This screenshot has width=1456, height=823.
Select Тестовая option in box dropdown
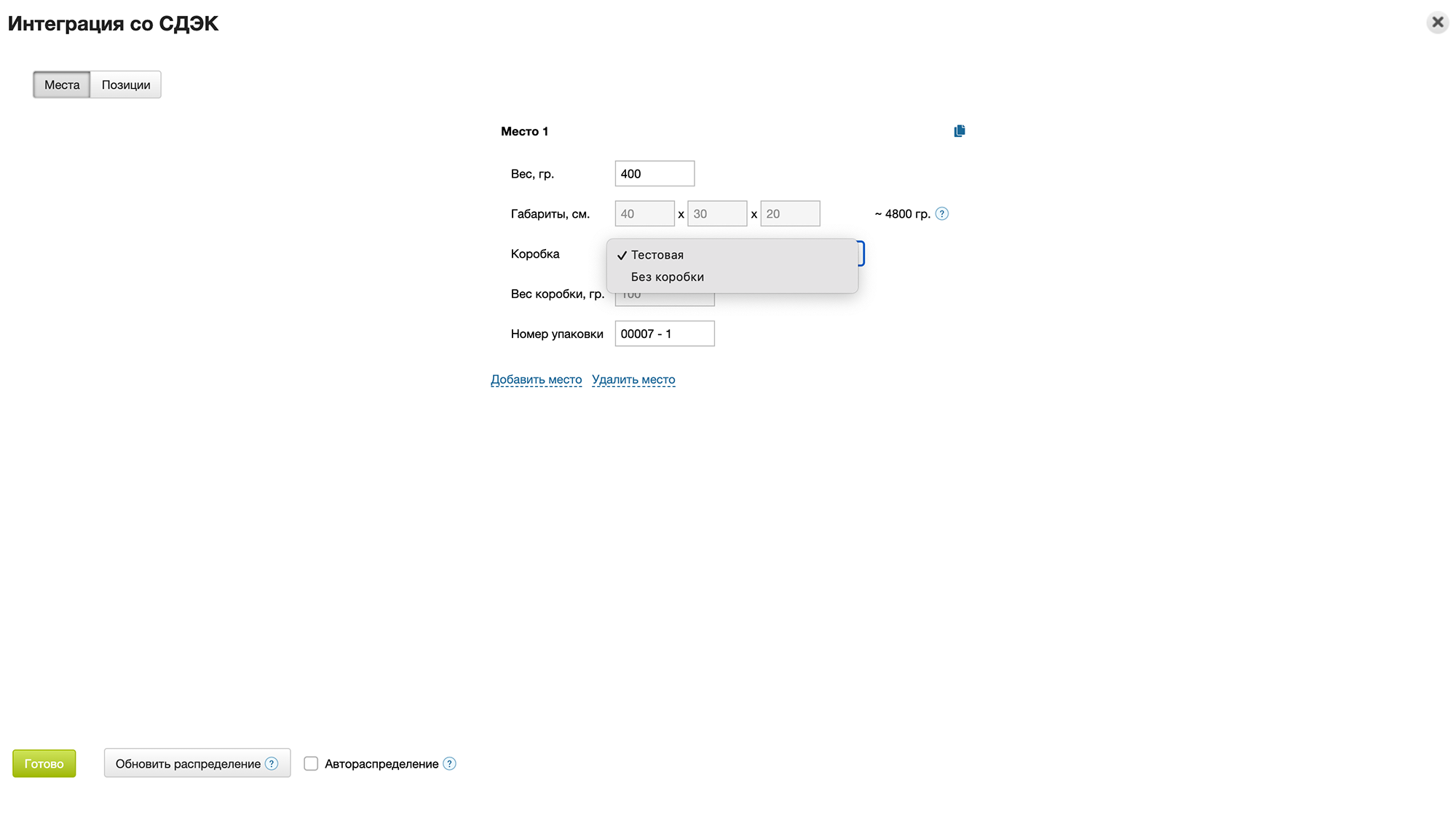657,255
